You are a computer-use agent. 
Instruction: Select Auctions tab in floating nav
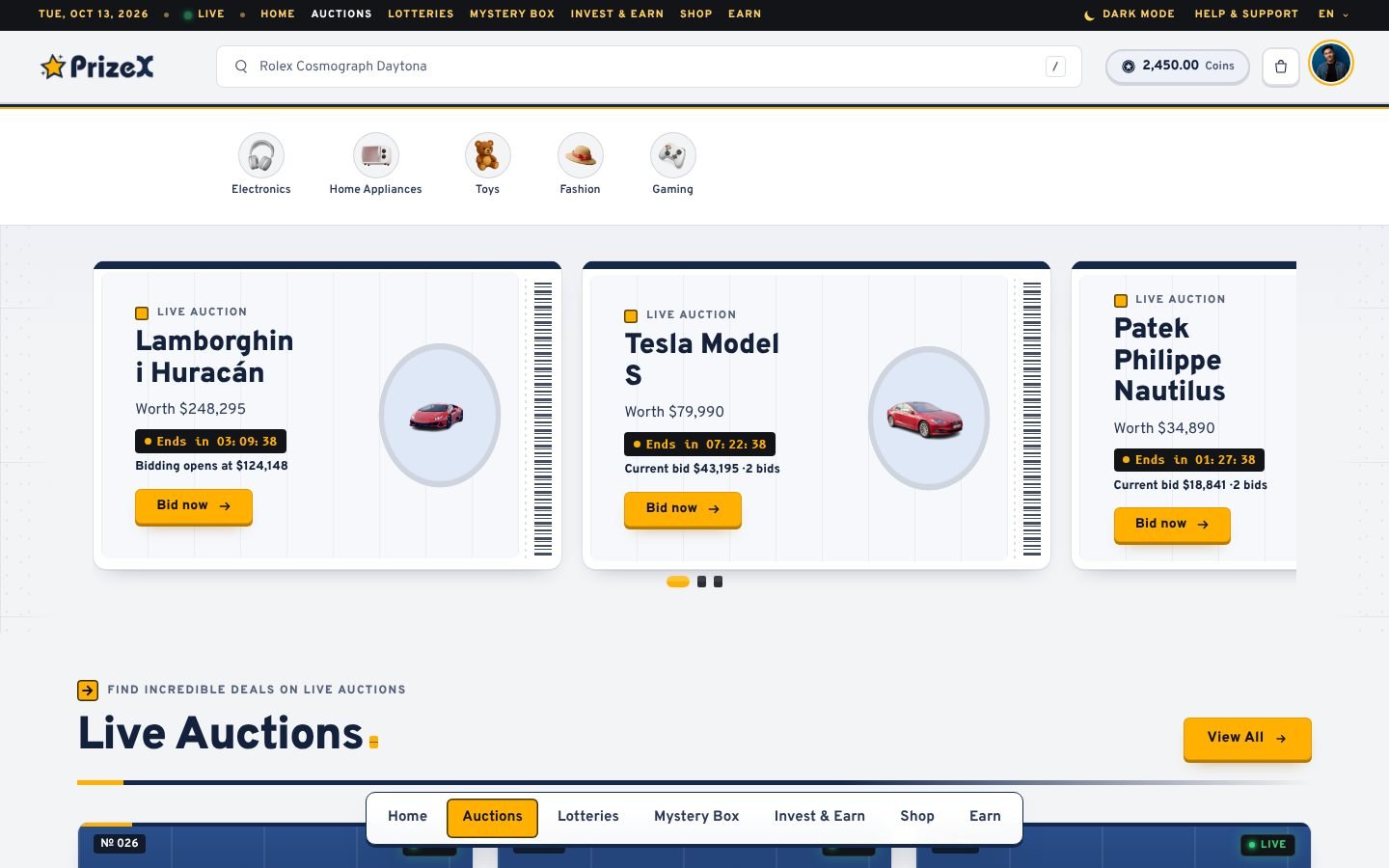coord(492,818)
